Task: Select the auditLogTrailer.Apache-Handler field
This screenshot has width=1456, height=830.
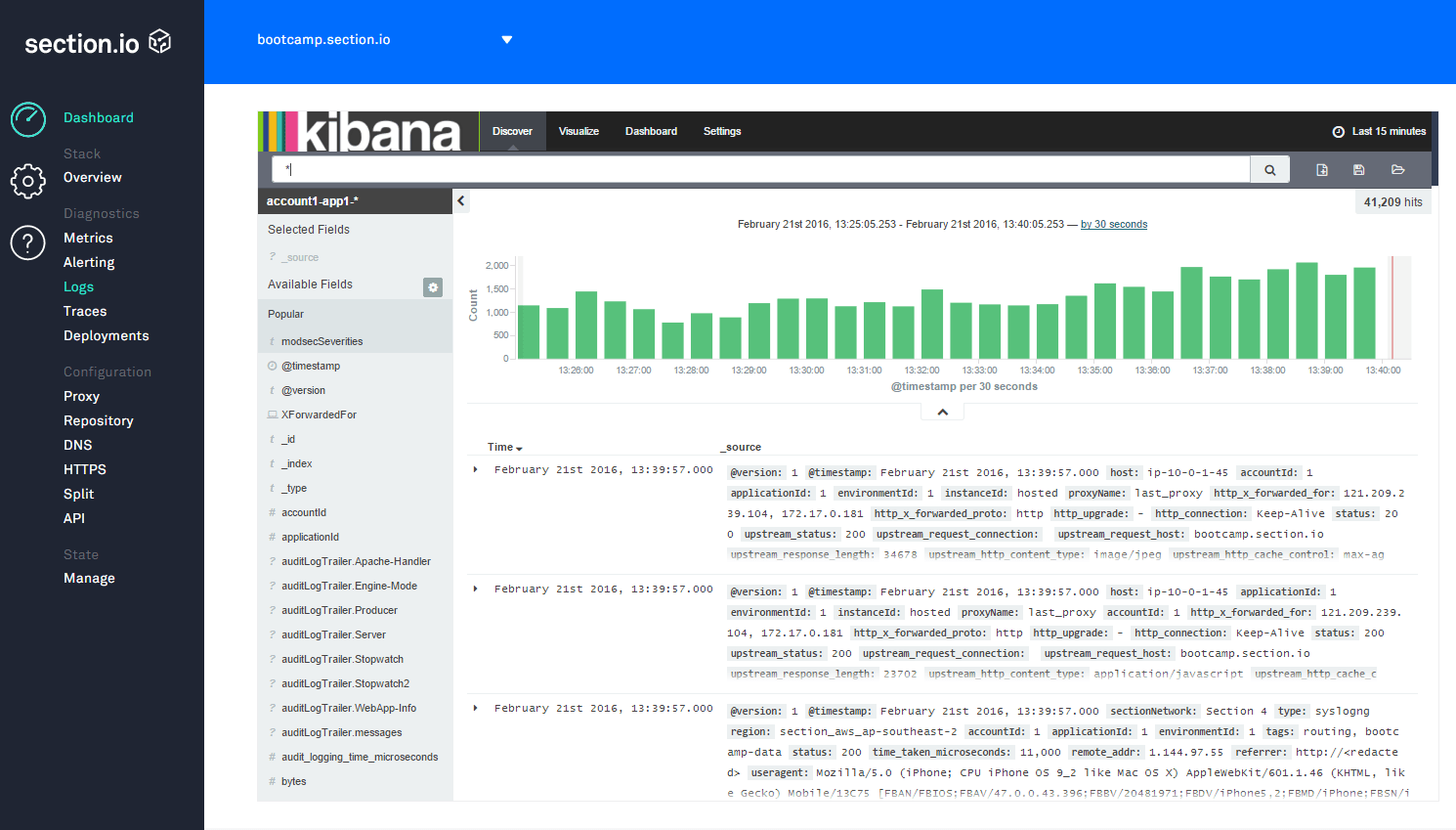Action: pos(355,562)
